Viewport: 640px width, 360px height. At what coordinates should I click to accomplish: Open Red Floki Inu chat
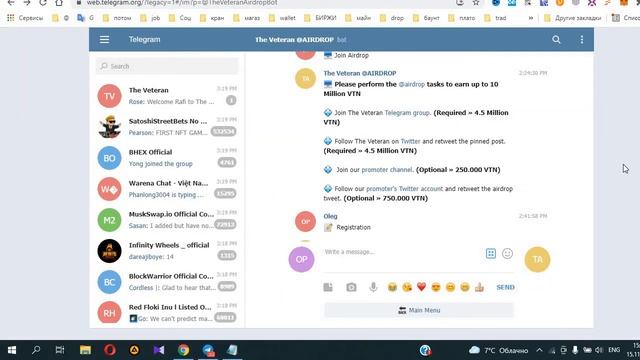[167, 313]
